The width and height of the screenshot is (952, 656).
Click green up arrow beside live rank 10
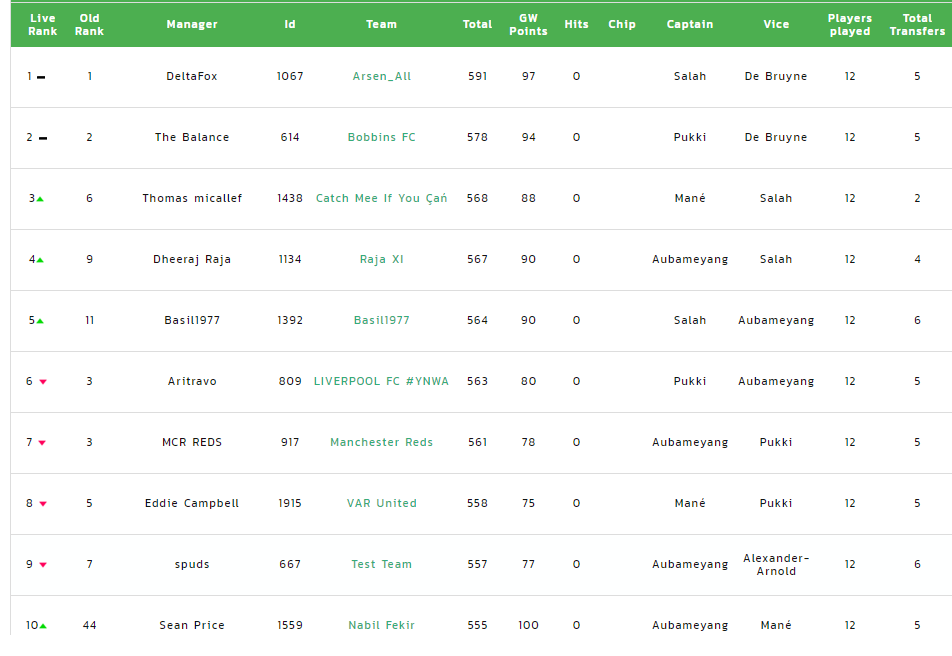[43, 626]
